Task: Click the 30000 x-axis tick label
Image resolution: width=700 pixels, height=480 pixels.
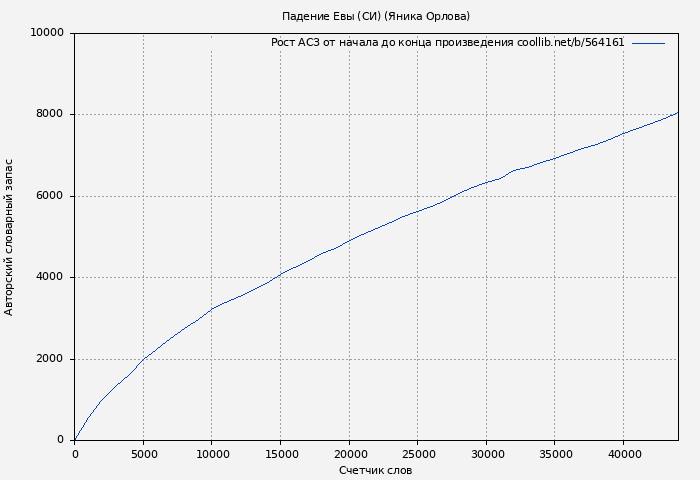Action: click(486, 454)
